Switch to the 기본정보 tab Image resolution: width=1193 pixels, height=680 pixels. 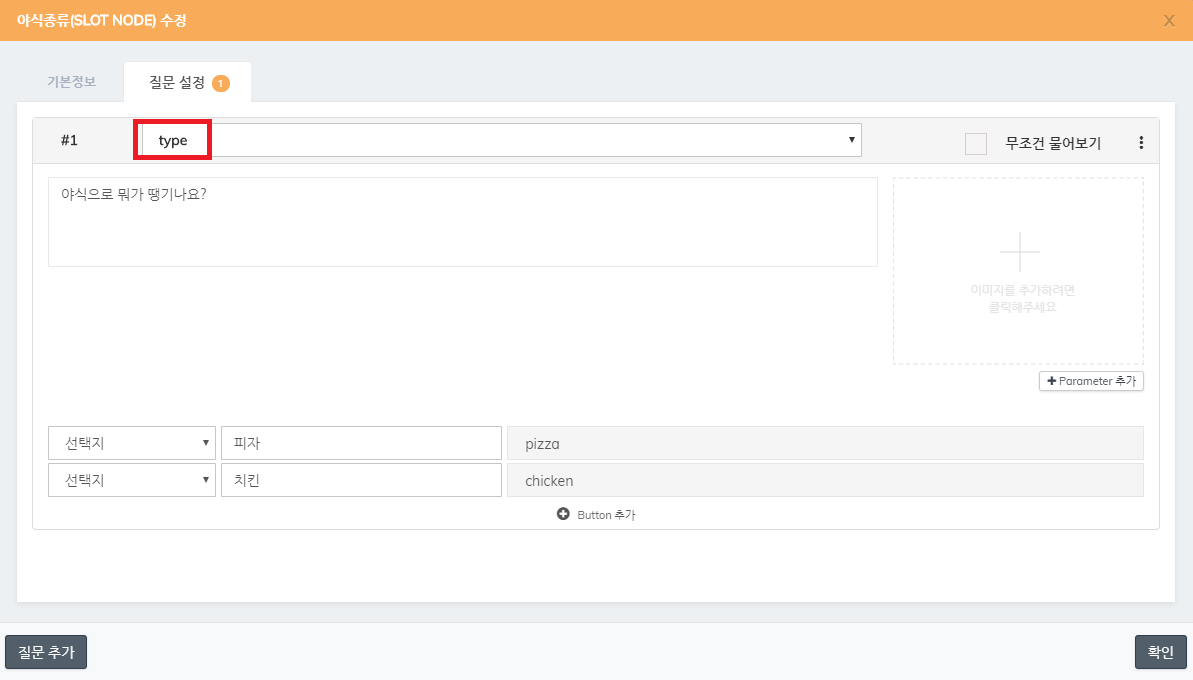coord(72,81)
